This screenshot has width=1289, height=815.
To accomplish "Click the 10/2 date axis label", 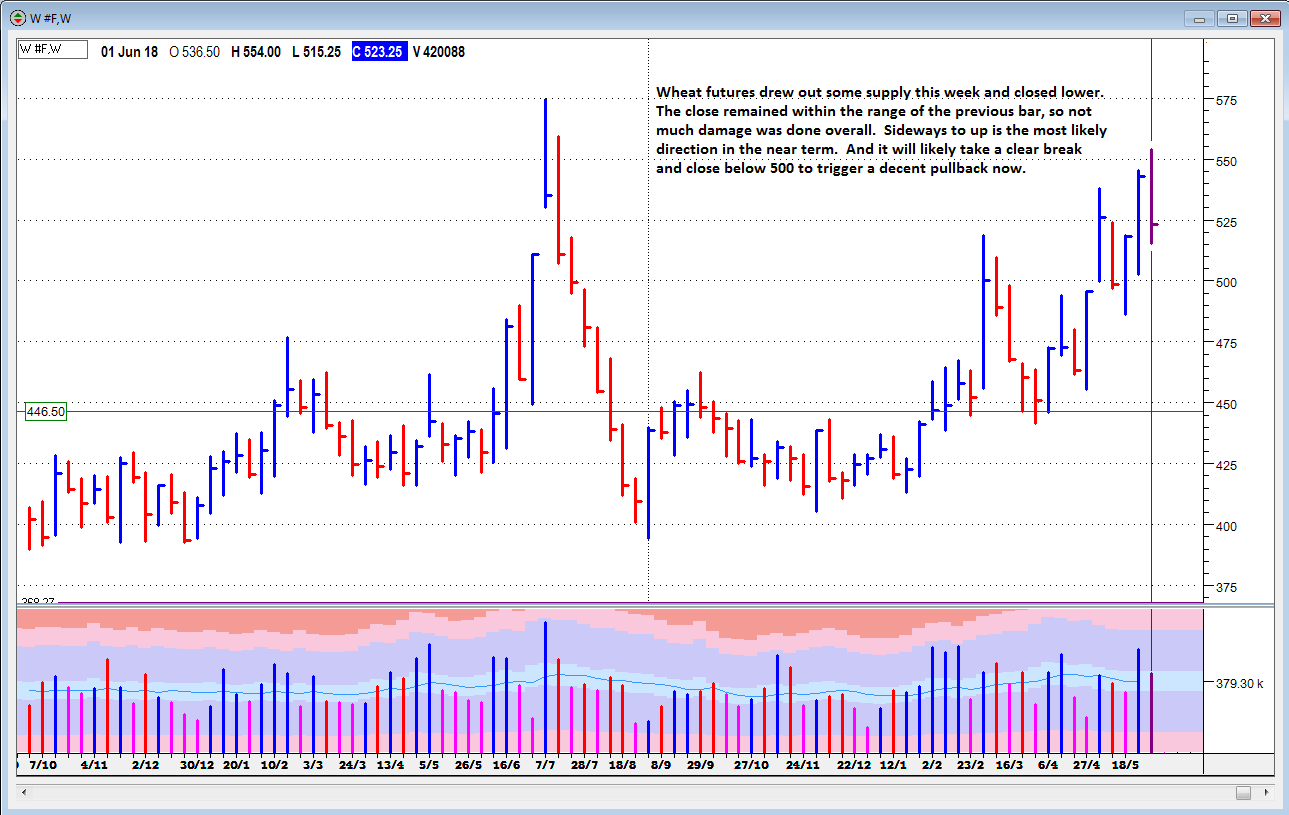I will coord(275,765).
